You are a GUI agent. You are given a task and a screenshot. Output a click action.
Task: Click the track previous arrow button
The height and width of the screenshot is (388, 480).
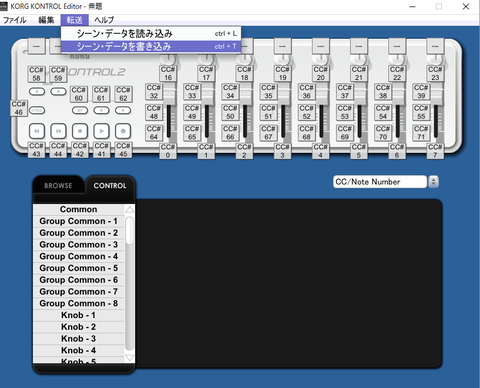coord(37,91)
